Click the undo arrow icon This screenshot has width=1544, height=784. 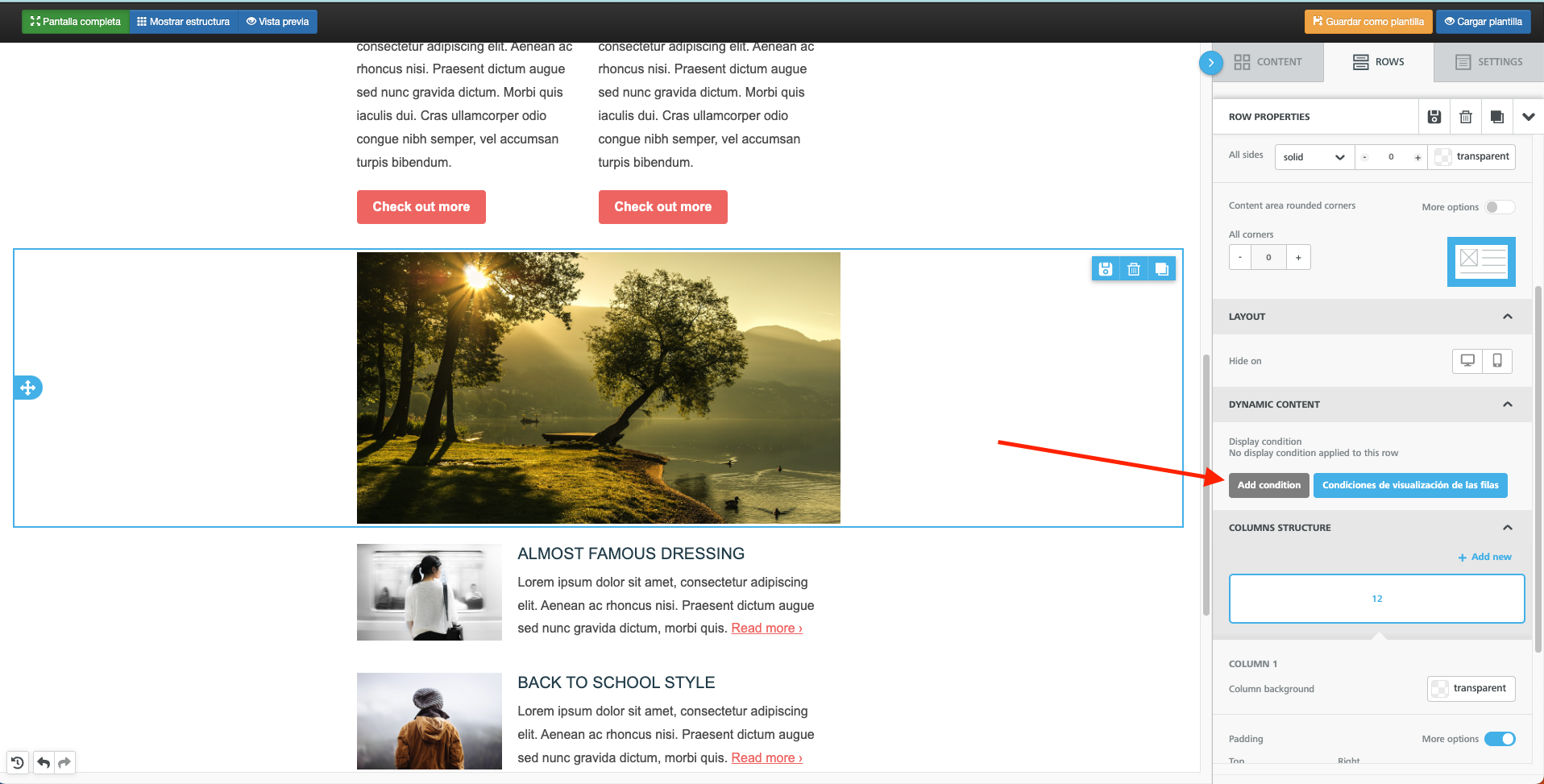44,762
